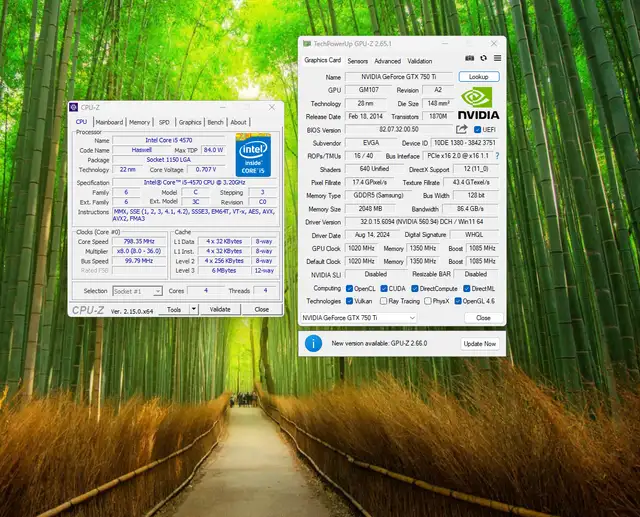The image size is (640, 517).
Task: Switch to the Mainboard tab in CPU-Z
Action: 109,122
